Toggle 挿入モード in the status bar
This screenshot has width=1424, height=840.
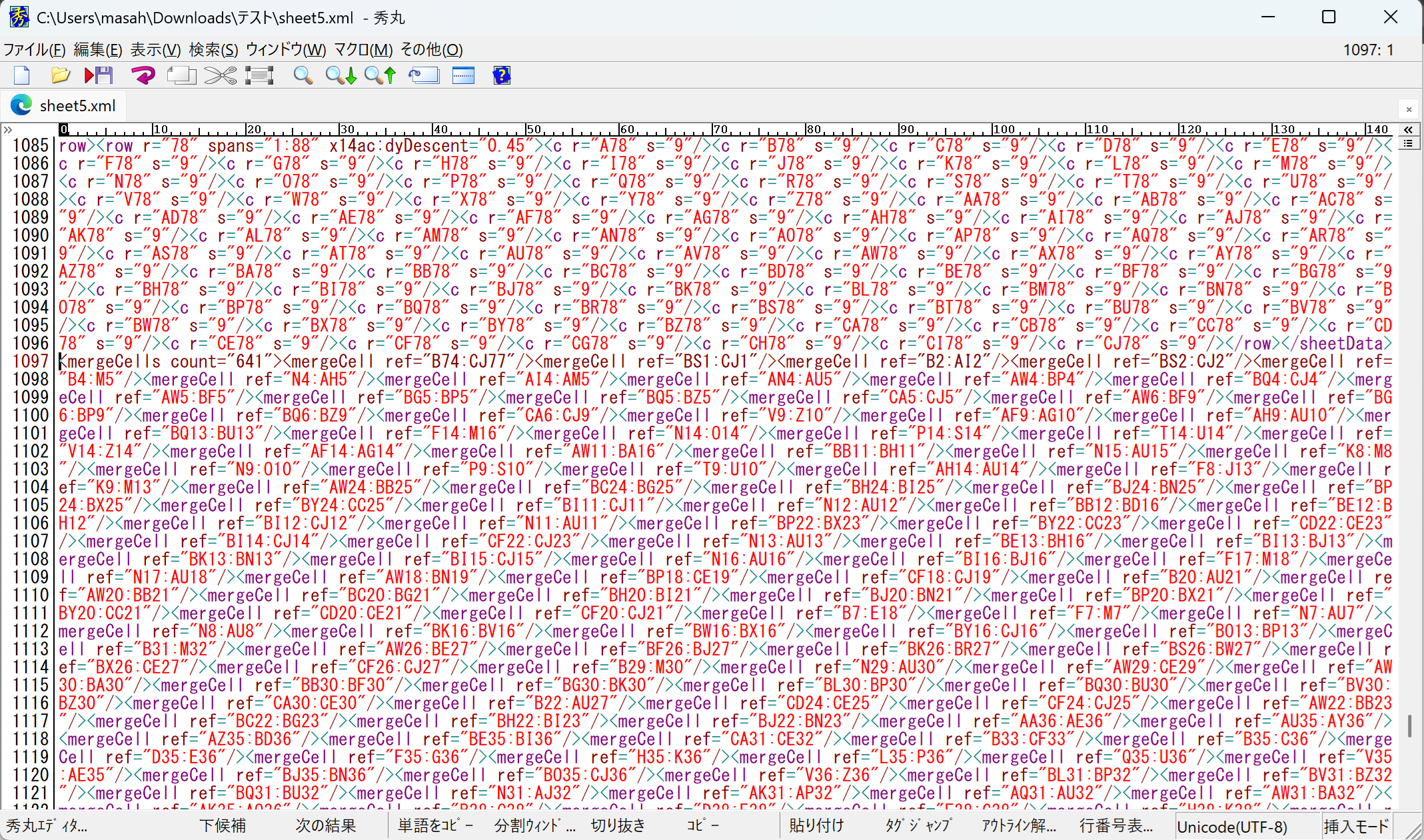tap(1355, 827)
